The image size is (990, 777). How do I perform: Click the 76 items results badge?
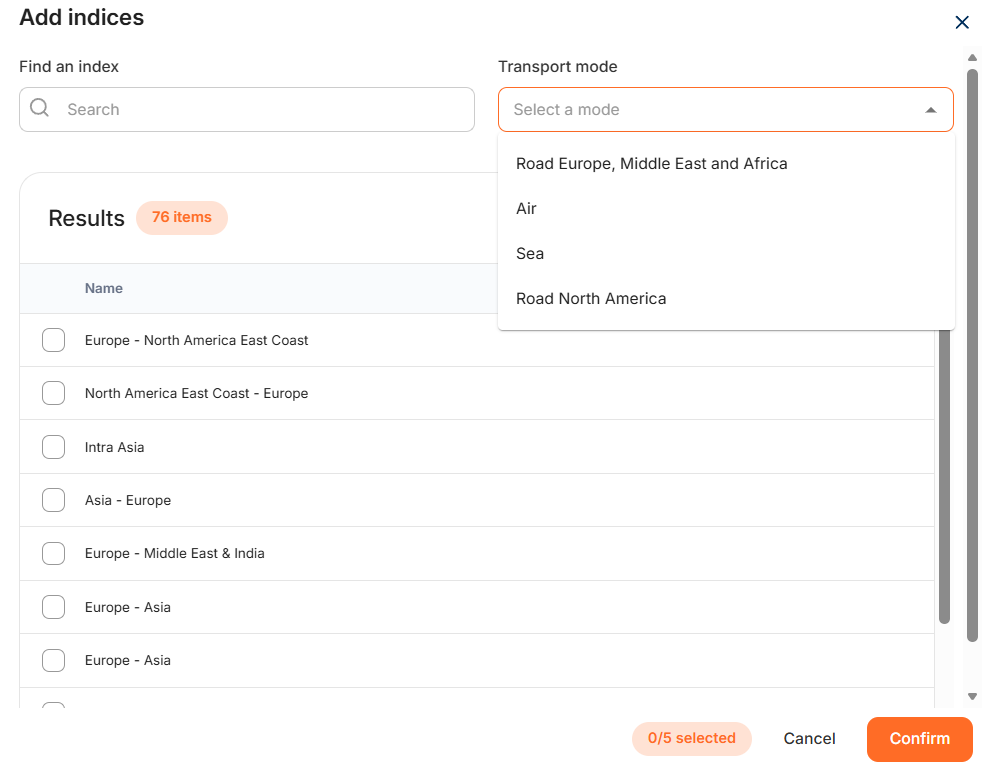pyautogui.click(x=182, y=218)
